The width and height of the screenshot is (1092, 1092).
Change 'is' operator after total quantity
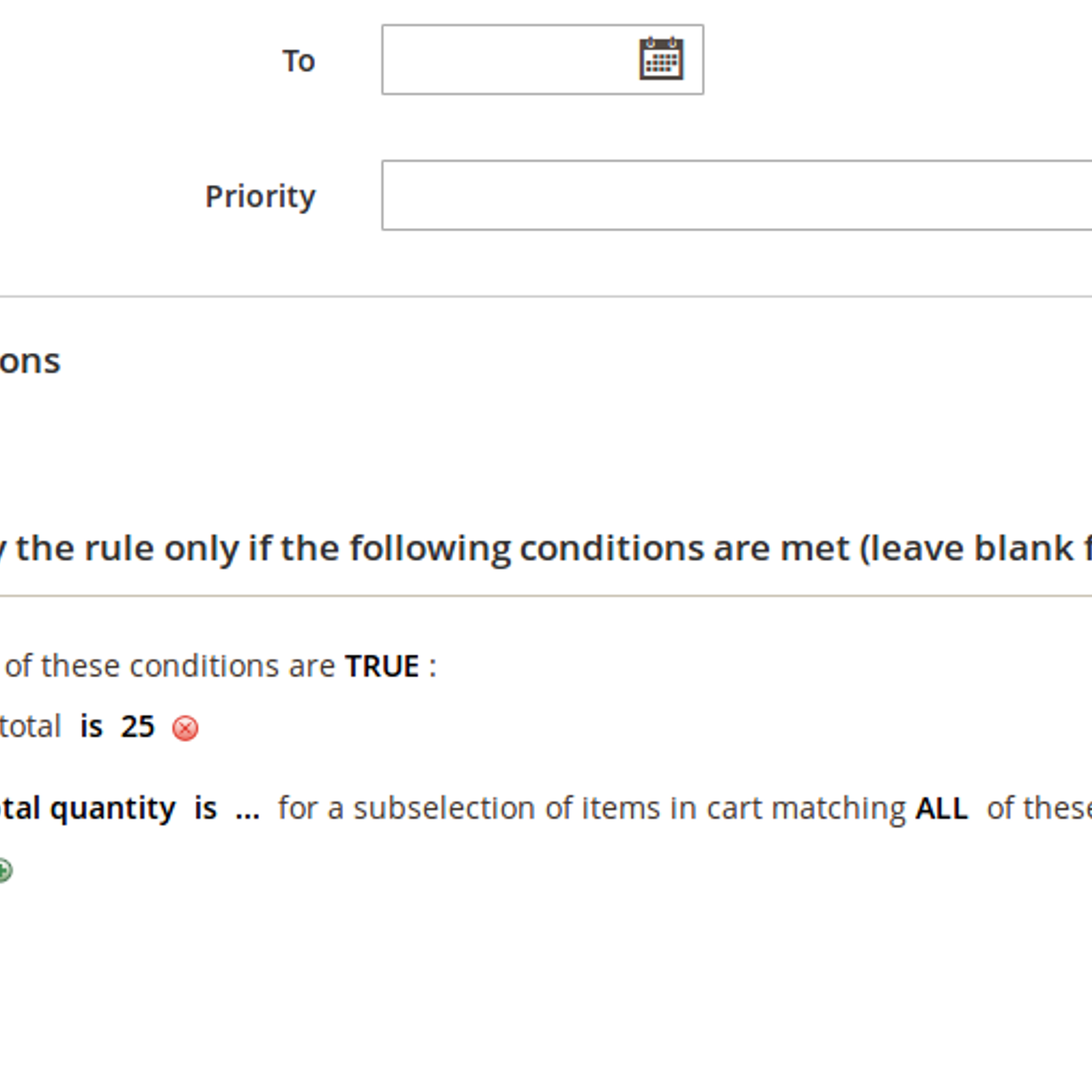[x=205, y=809]
